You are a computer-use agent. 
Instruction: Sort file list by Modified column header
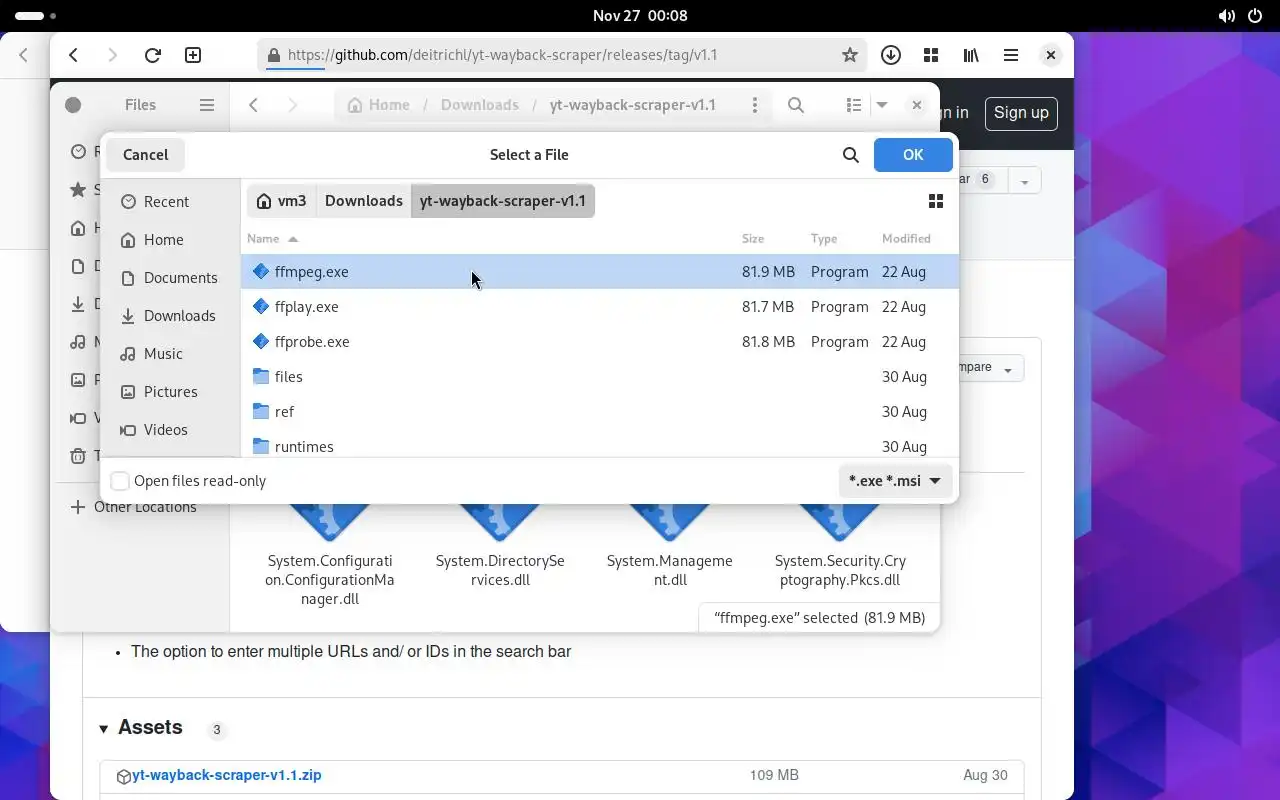tap(906, 239)
